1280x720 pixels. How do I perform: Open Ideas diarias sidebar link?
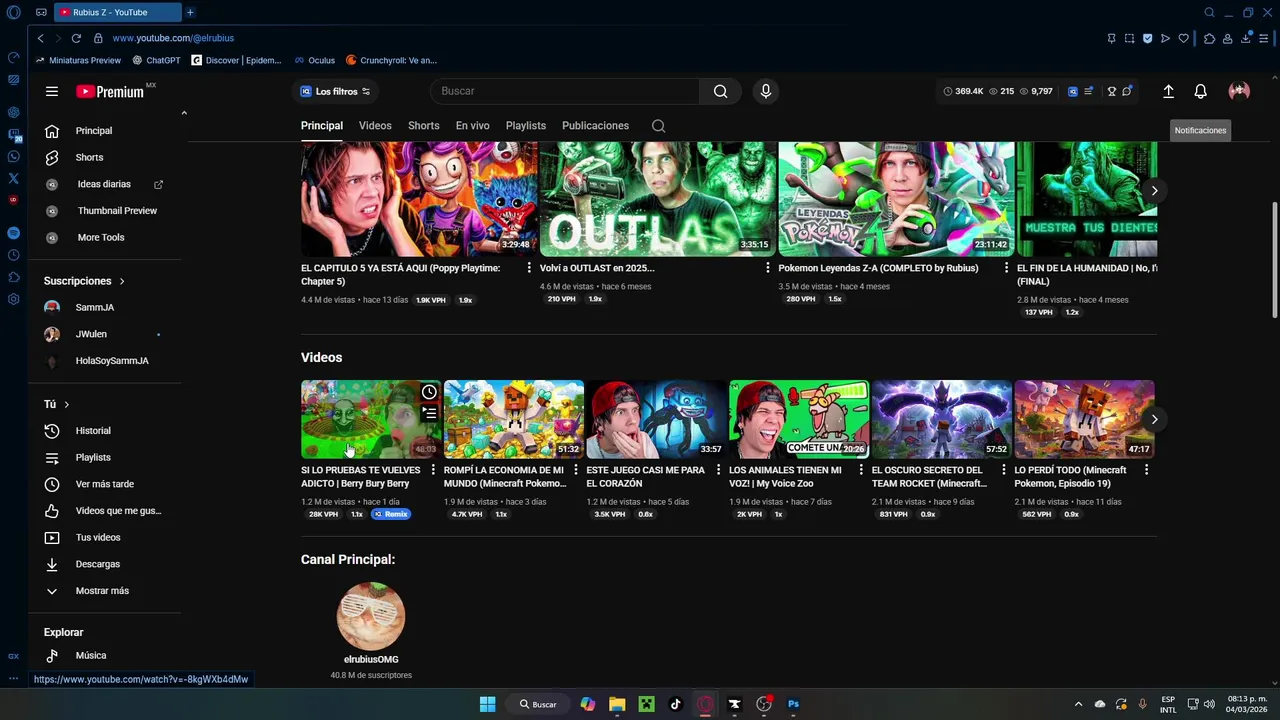pos(104,184)
